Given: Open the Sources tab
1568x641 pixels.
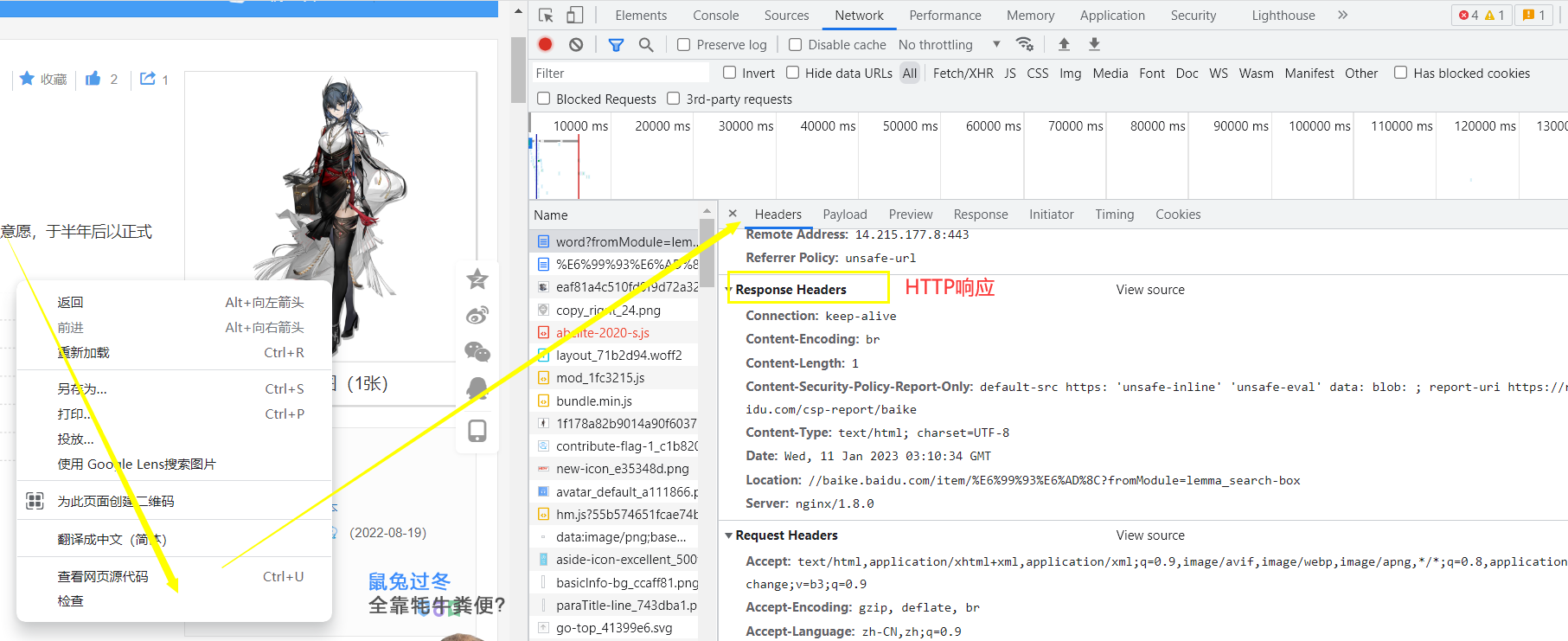Looking at the screenshot, I should point(786,15).
